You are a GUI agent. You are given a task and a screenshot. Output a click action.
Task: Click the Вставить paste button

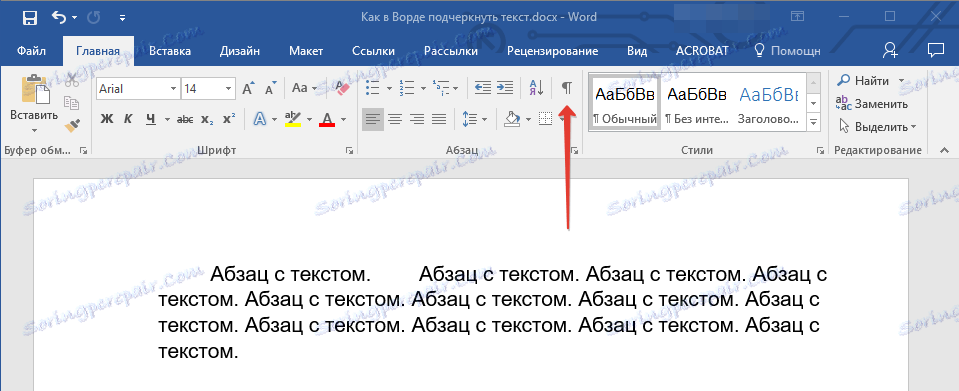[x=34, y=104]
